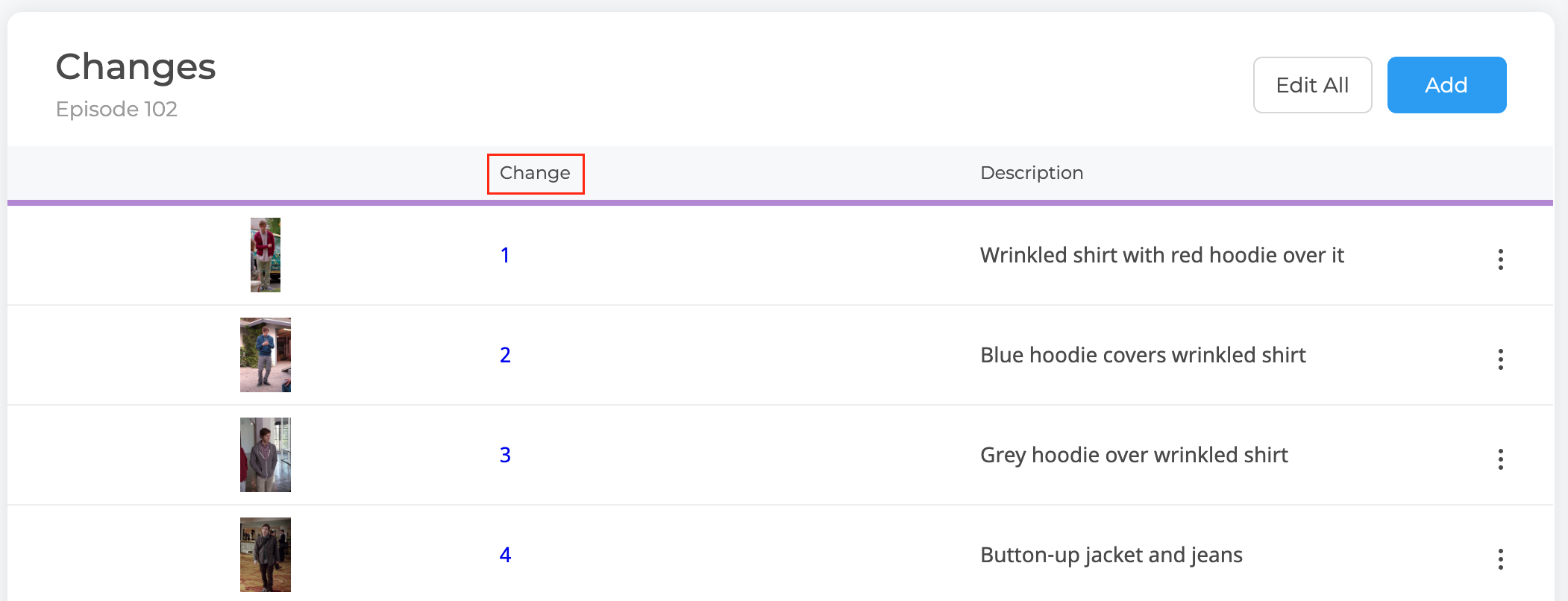
Task: Open the more options for Button-up jacket row
Action: [x=1500, y=559]
